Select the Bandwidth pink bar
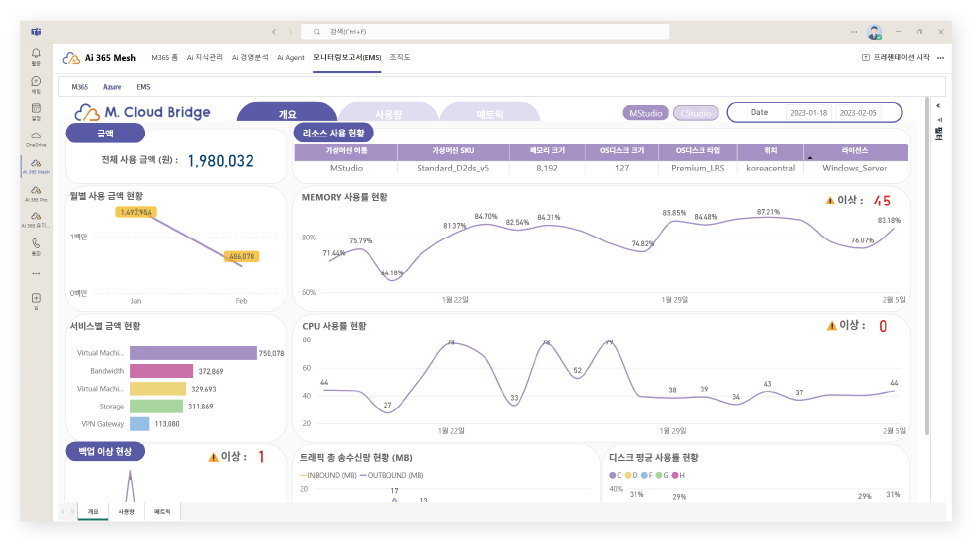Screen dimensions: 980x550 (x=161, y=371)
